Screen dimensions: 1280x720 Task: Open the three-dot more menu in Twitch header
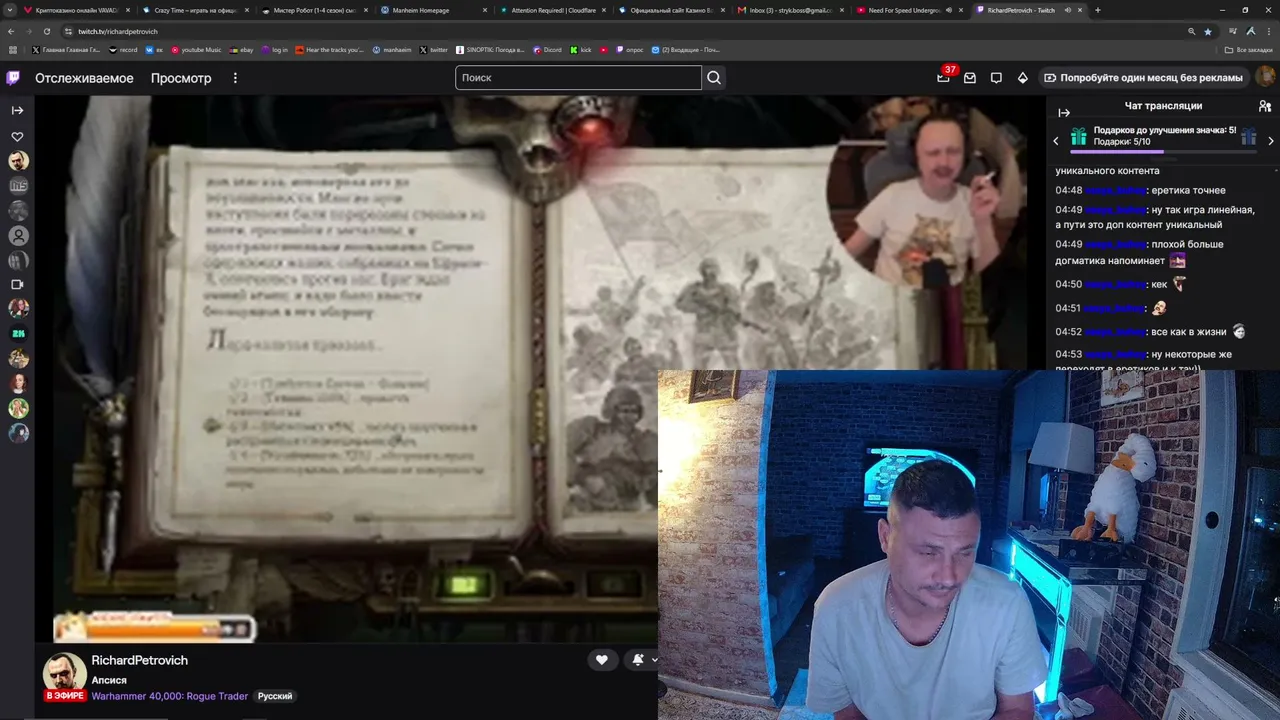(236, 78)
